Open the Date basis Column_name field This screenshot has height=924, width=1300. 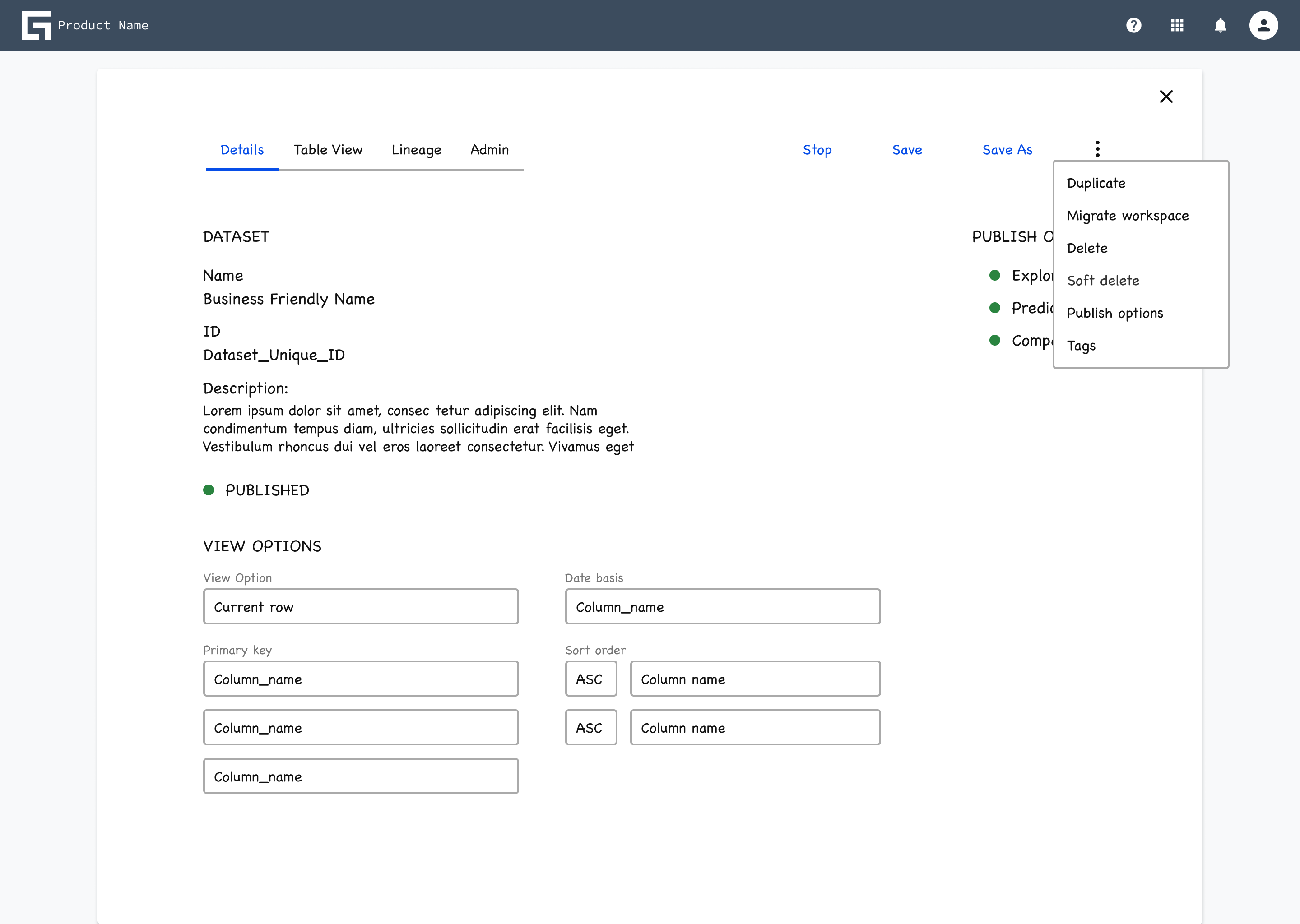[x=723, y=606]
